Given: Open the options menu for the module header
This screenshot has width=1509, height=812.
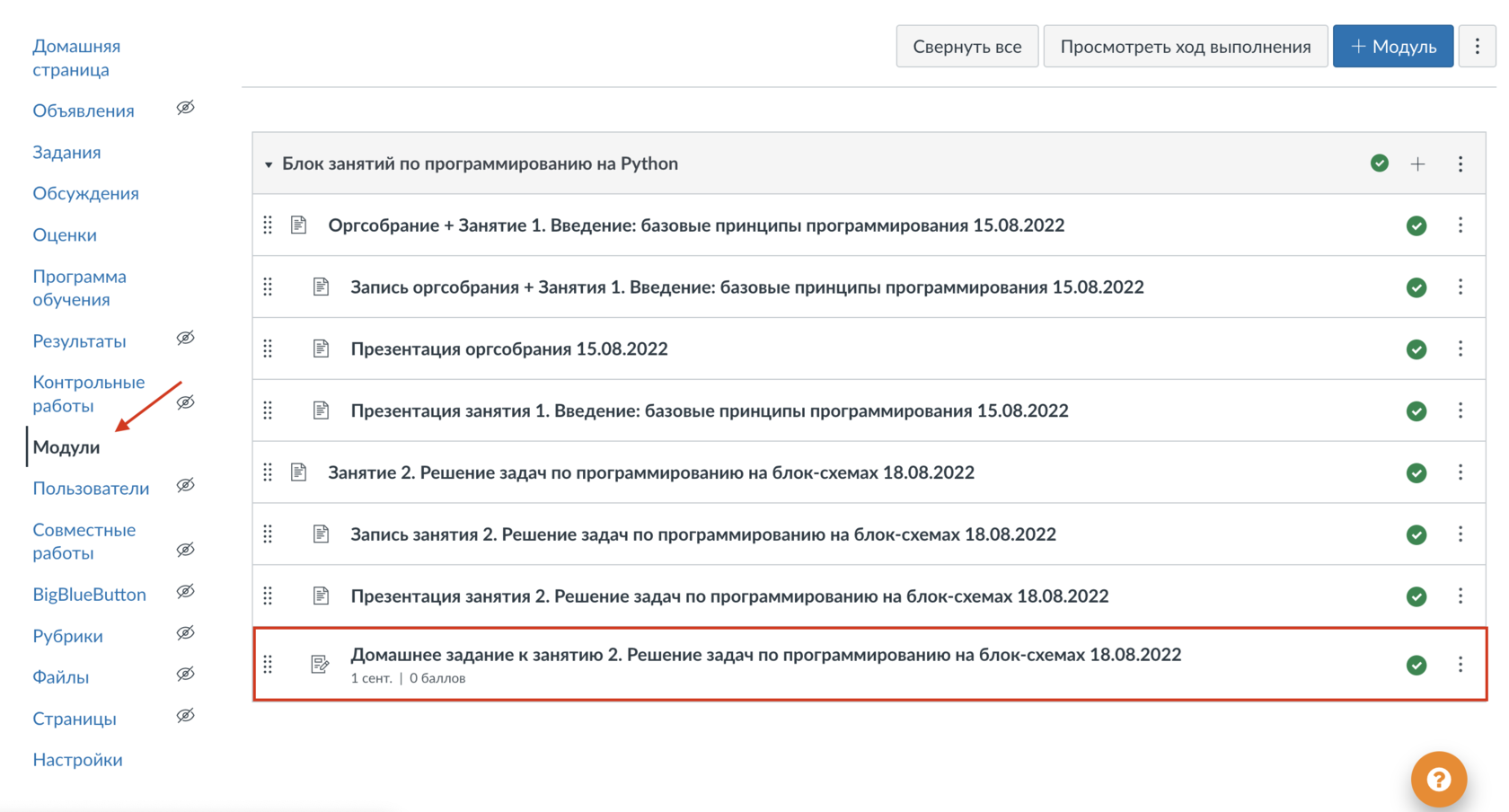Looking at the screenshot, I should [x=1460, y=163].
